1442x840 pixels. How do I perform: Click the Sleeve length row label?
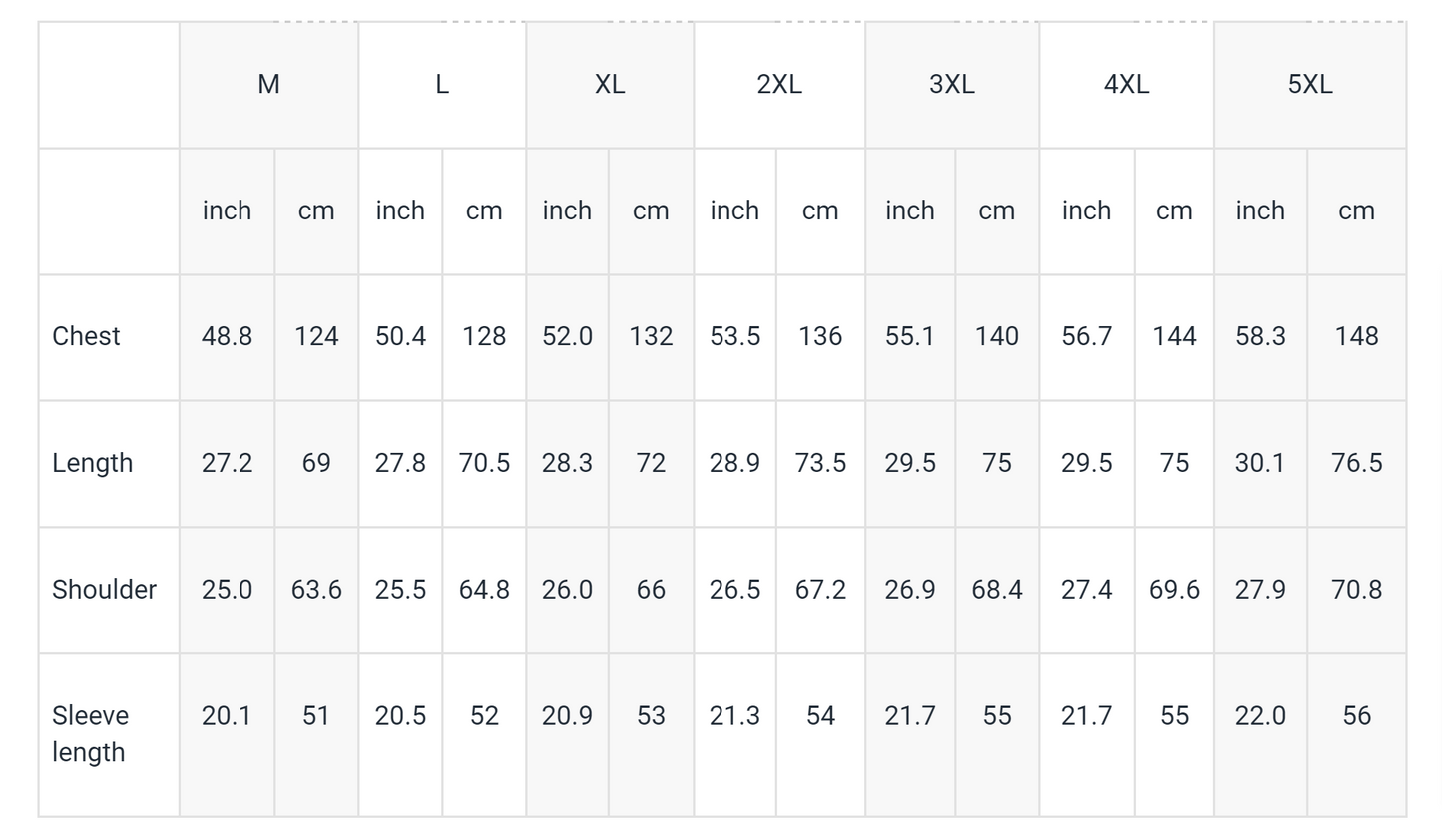point(90,733)
